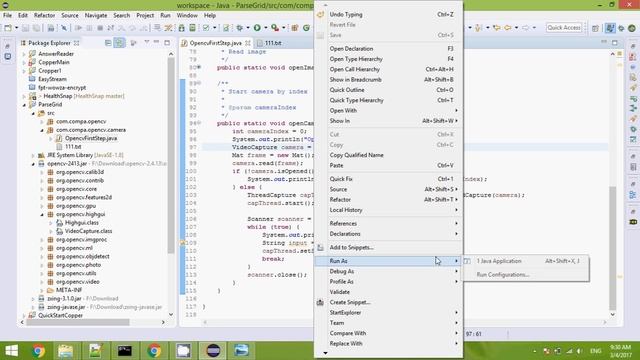
Task: Toggle Link with Editor in Package Explorer
Action: tap(120, 43)
